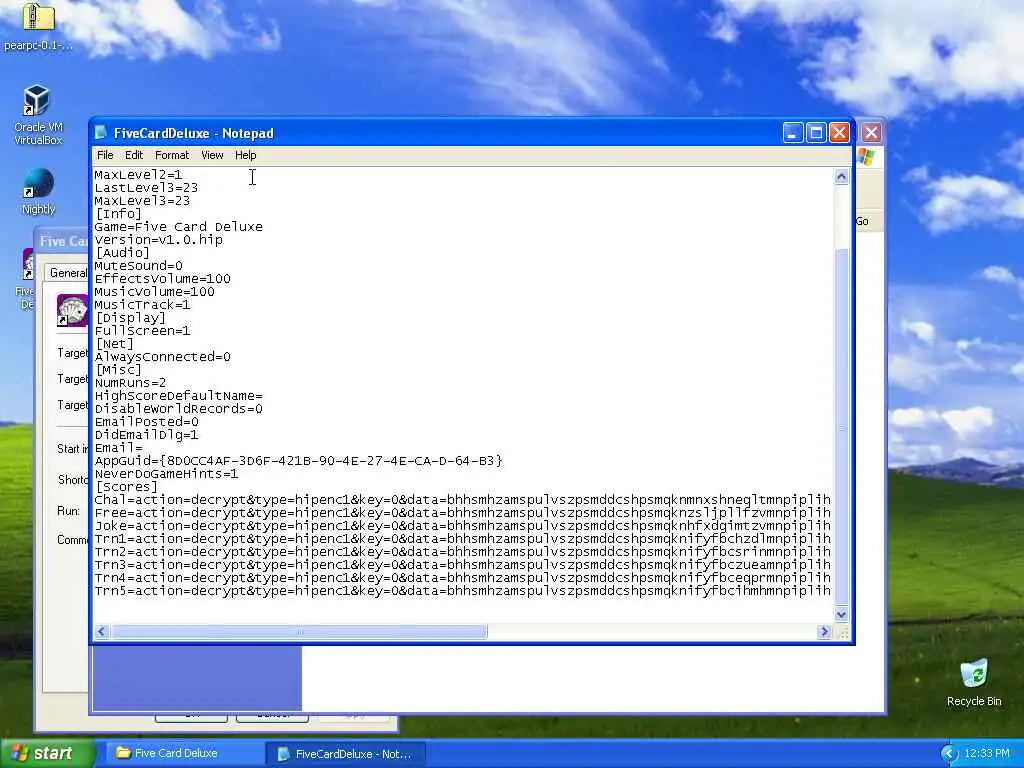Screen dimensions: 1024x768
Task: Click the line AlwaysConnected=0
Action: click(163, 357)
